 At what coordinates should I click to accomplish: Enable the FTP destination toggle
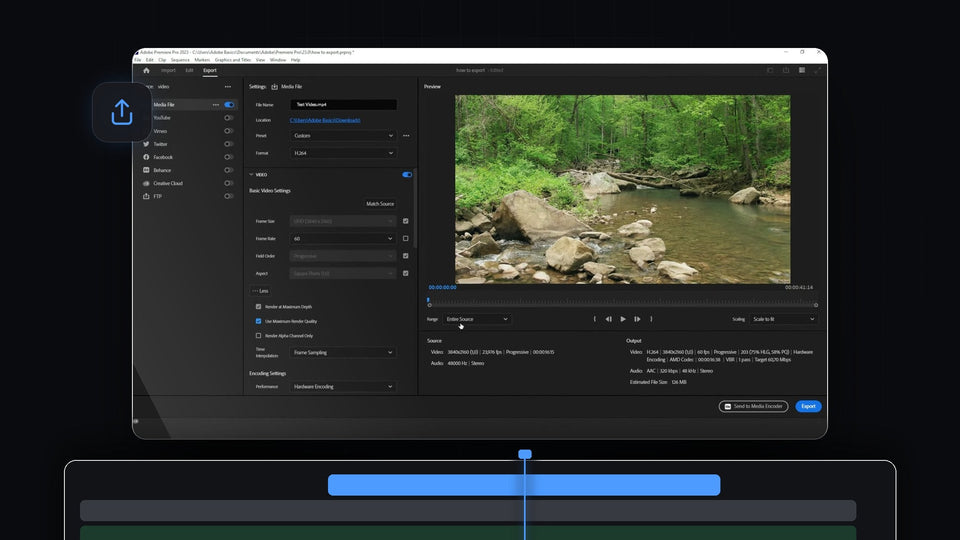point(229,196)
